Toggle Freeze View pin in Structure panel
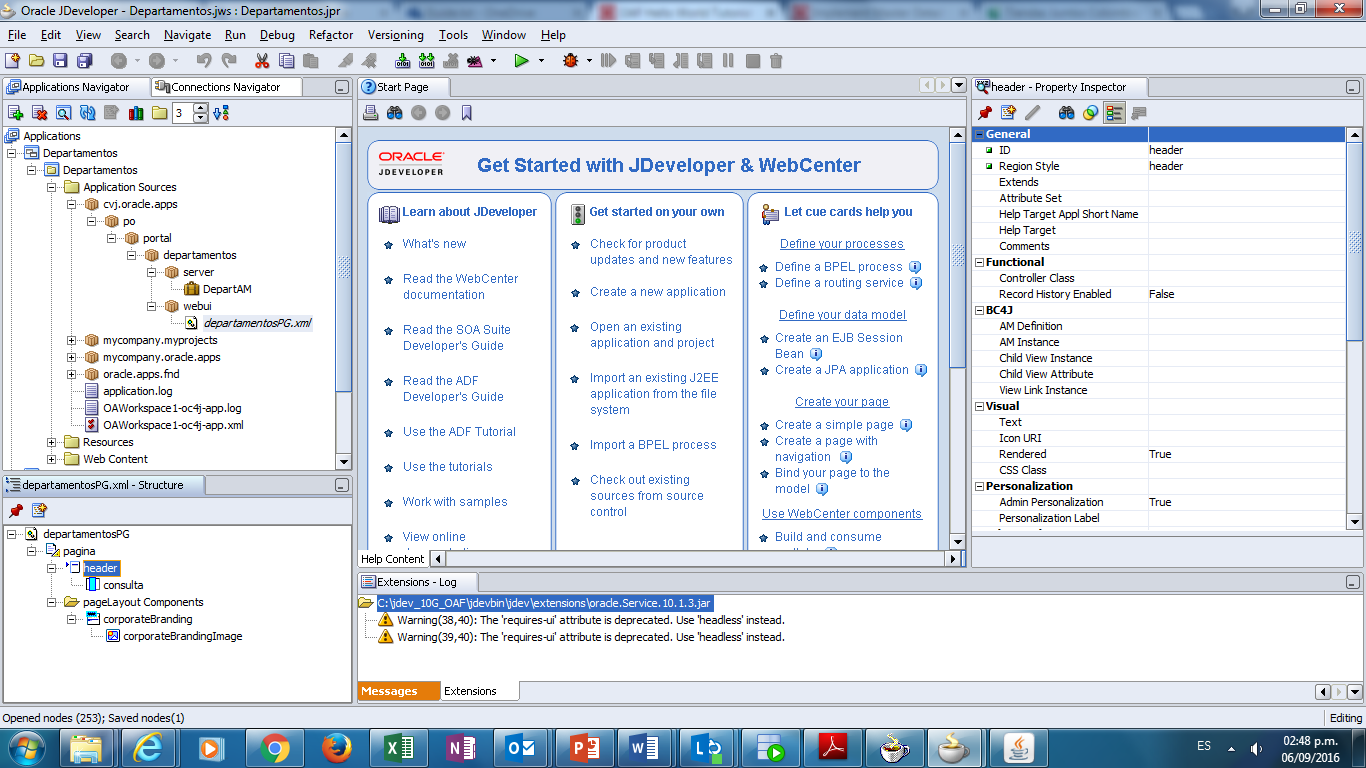The image size is (1366, 768). coord(15,510)
